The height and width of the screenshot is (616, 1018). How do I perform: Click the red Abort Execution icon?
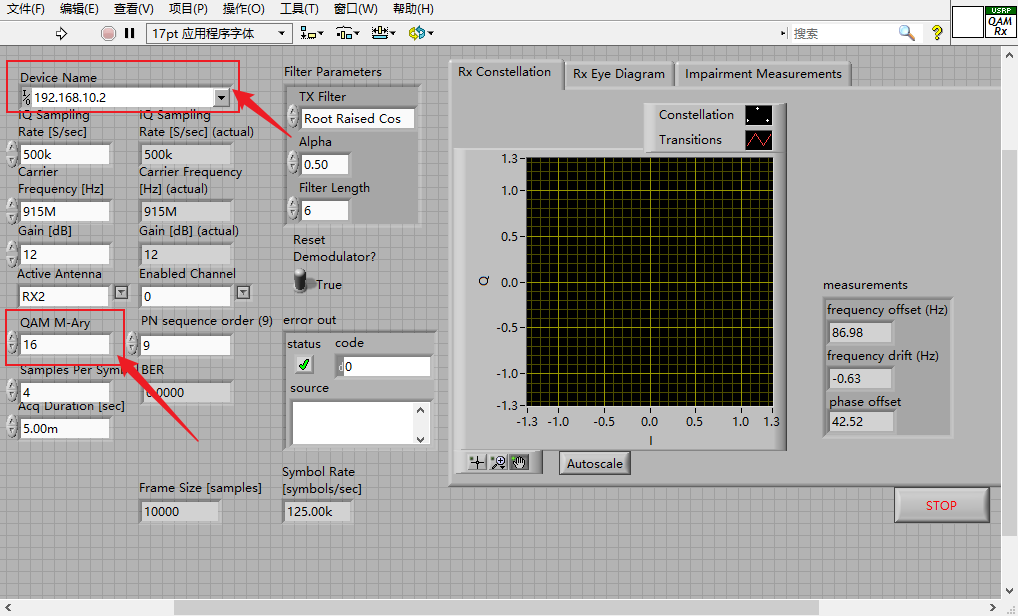[x=108, y=33]
